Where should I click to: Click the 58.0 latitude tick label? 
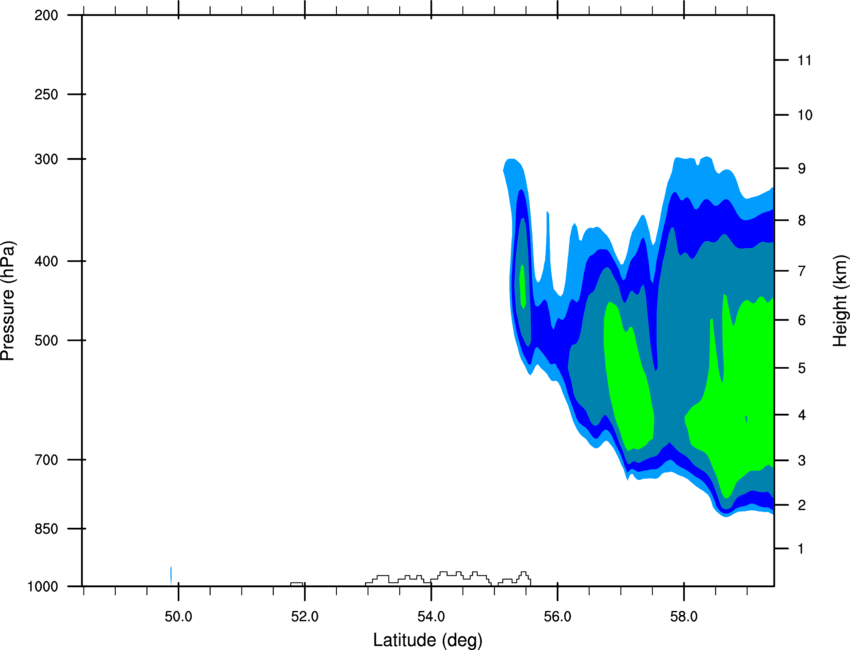tap(684, 617)
